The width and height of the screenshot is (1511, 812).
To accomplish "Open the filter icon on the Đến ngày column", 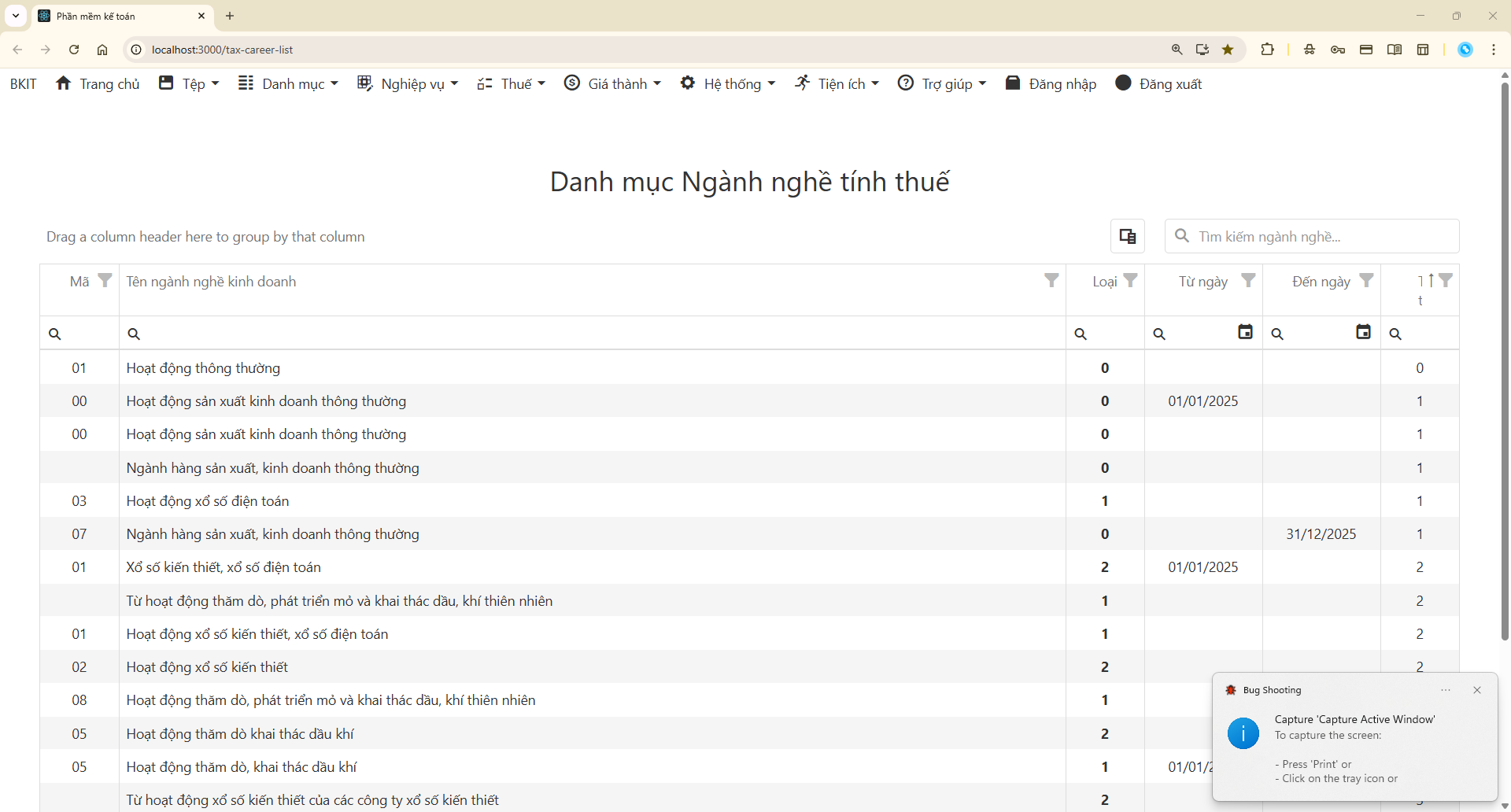I will coord(1367,280).
